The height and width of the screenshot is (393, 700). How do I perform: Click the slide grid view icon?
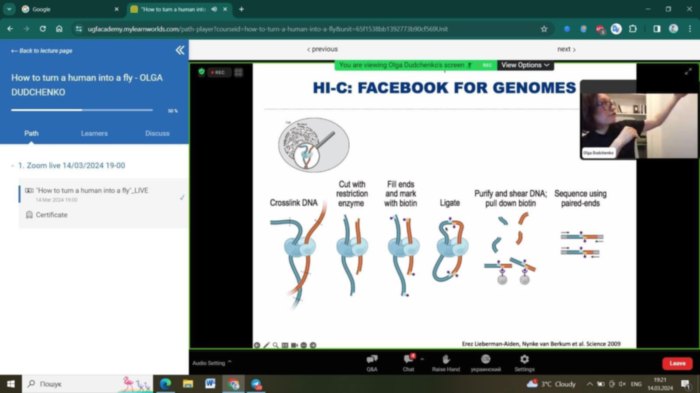[285, 345]
